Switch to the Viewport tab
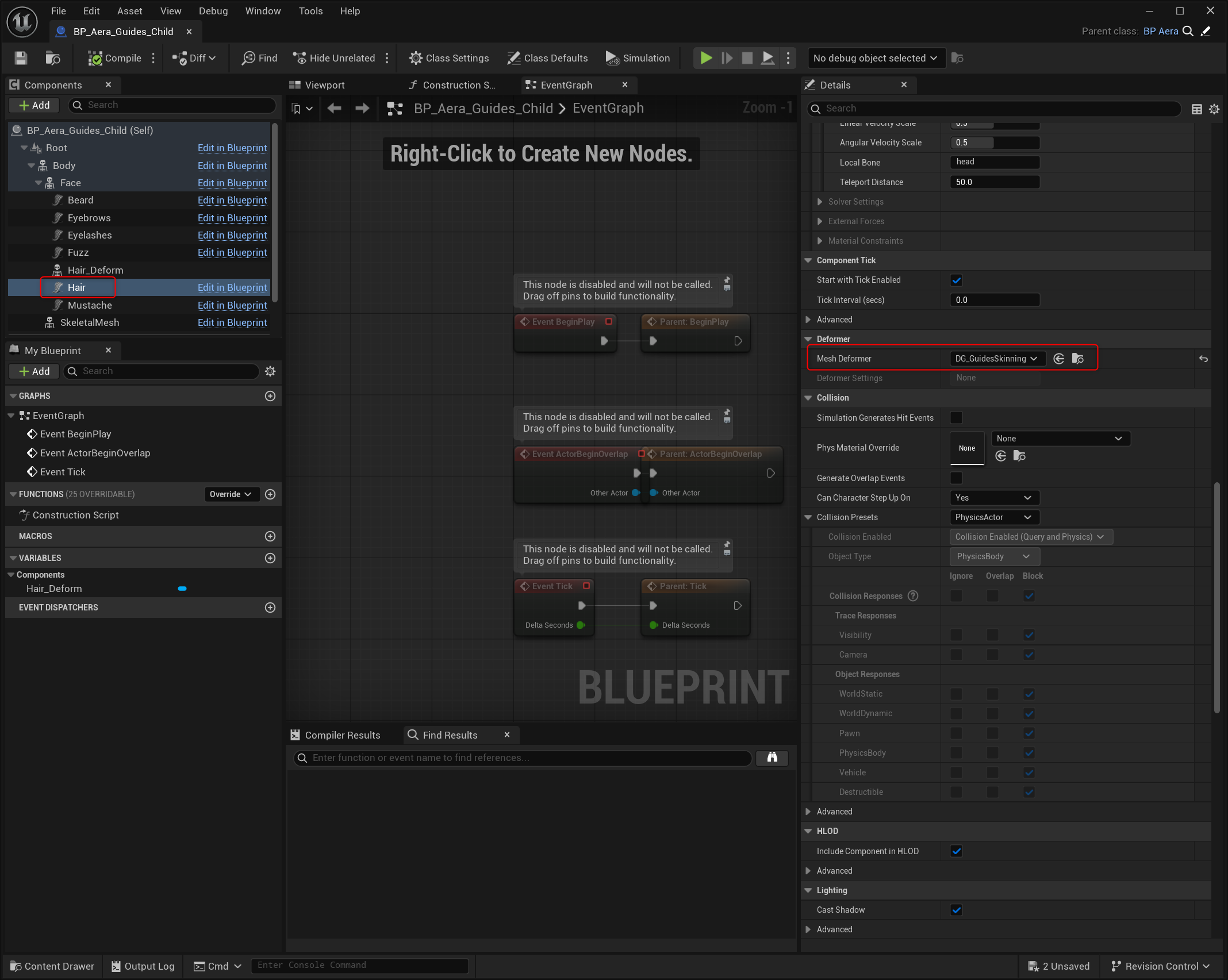1228x980 pixels. pyautogui.click(x=324, y=85)
